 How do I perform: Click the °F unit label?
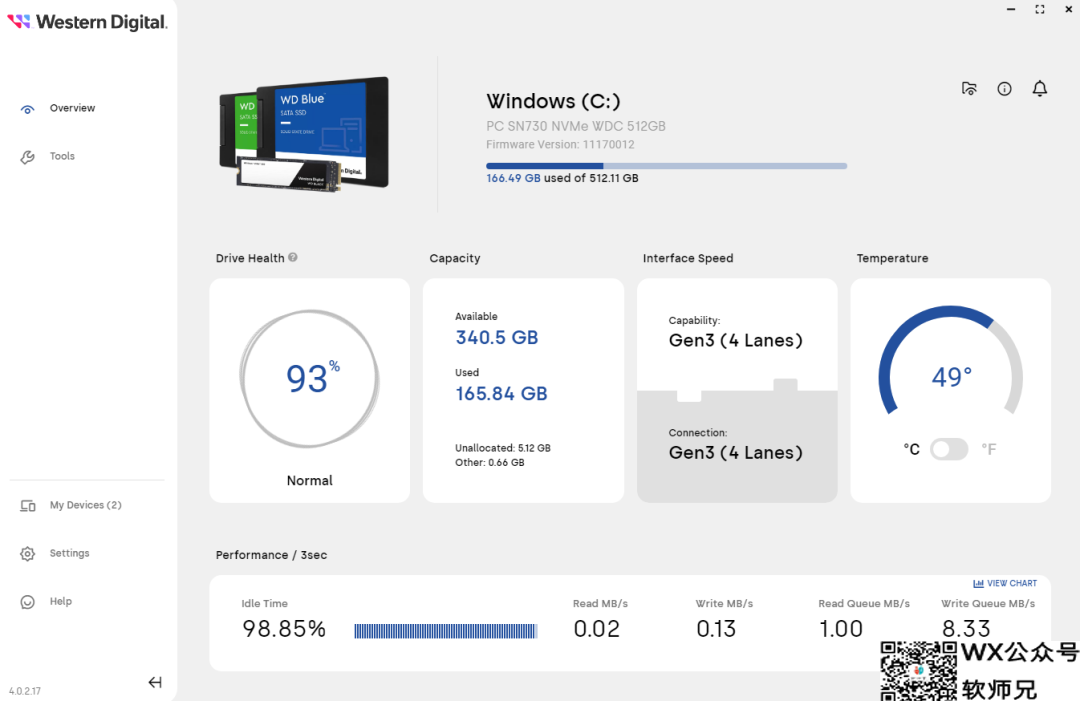pos(989,450)
